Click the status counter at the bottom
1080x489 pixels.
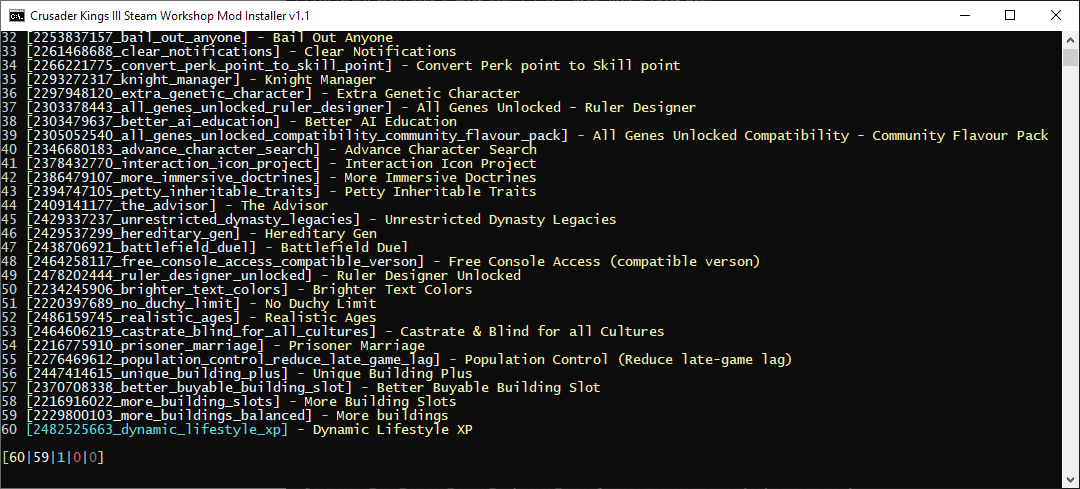tap(53, 458)
